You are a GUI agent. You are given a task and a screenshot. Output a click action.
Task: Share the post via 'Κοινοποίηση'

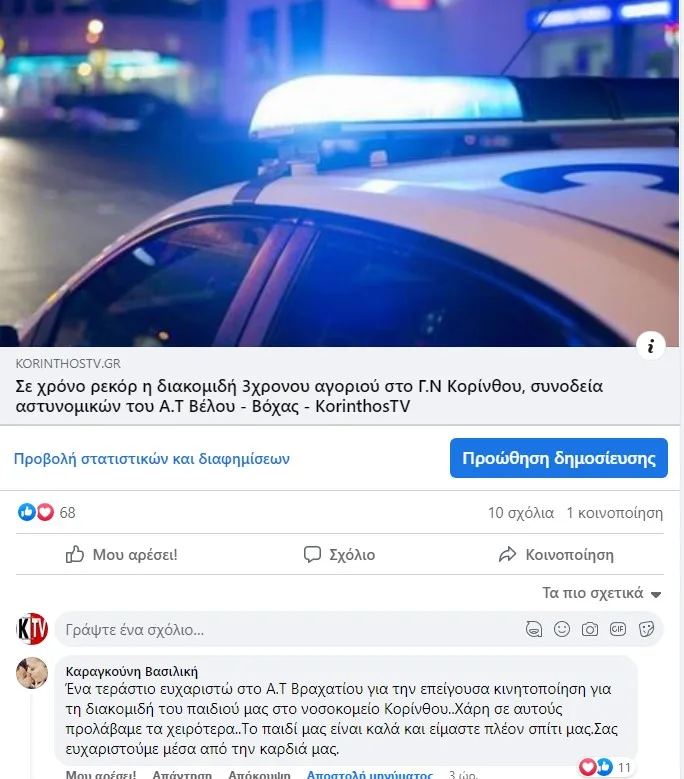[x=556, y=554]
